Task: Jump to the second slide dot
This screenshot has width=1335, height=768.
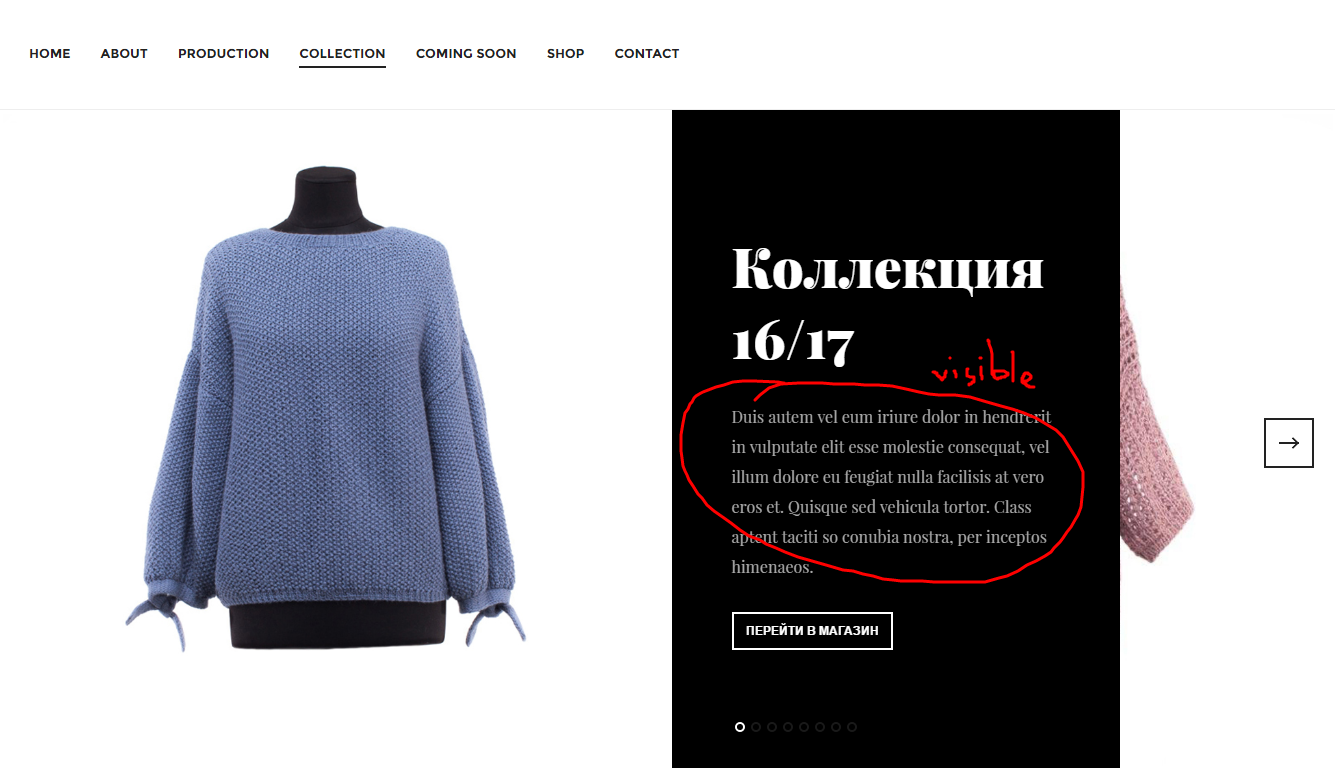Action: [x=756, y=727]
